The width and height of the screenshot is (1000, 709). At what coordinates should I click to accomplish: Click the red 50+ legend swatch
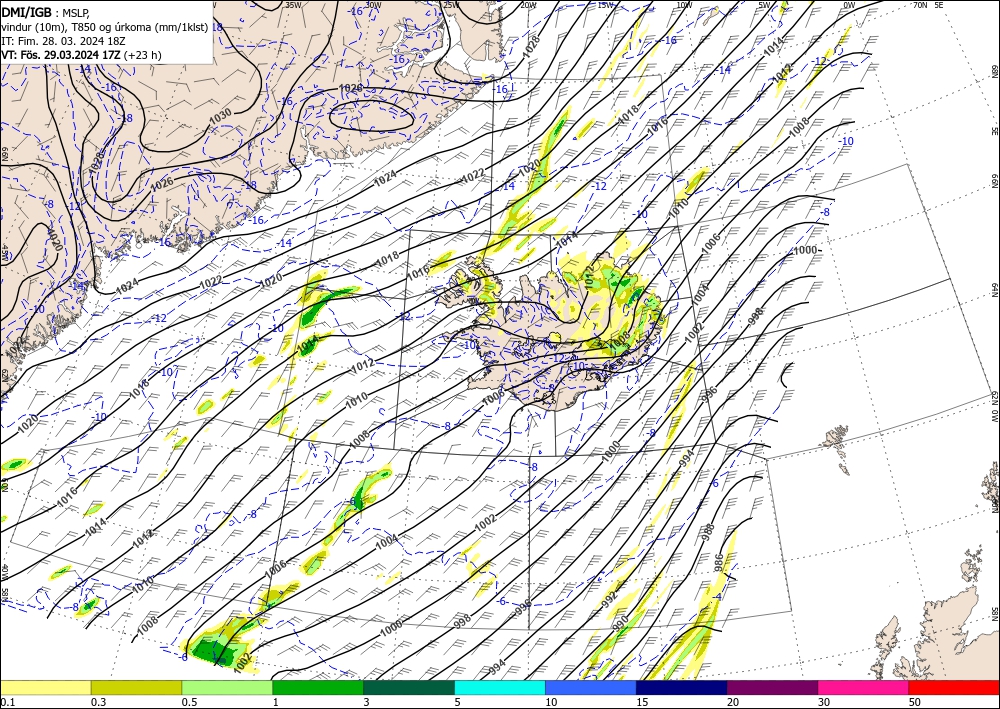point(954,688)
